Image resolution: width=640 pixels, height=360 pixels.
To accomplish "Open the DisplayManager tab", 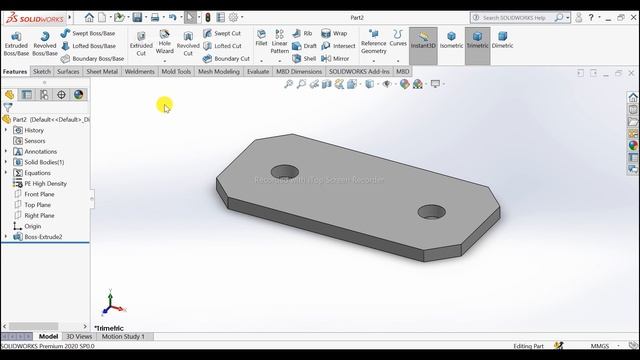I will coord(78,95).
